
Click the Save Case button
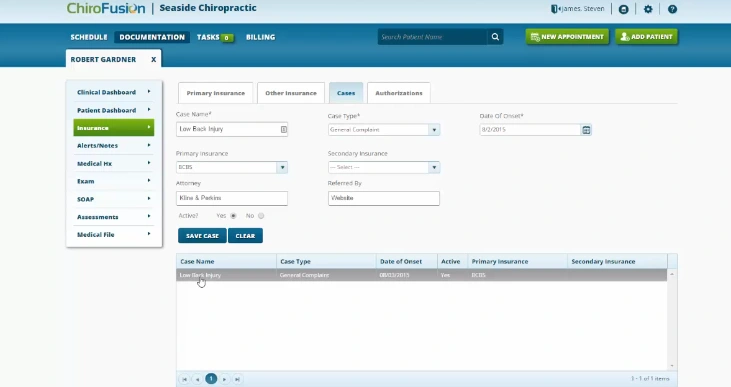tap(202, 236)
